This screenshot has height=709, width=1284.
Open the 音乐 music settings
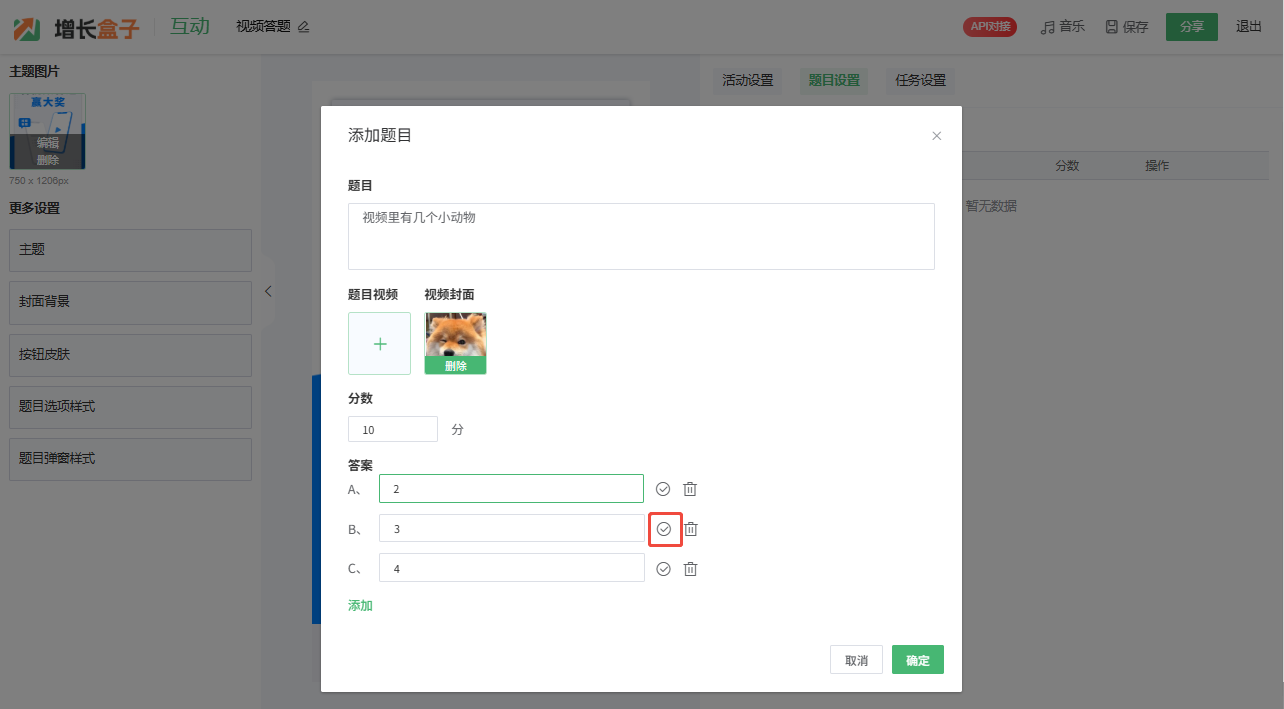[1062, 27]
